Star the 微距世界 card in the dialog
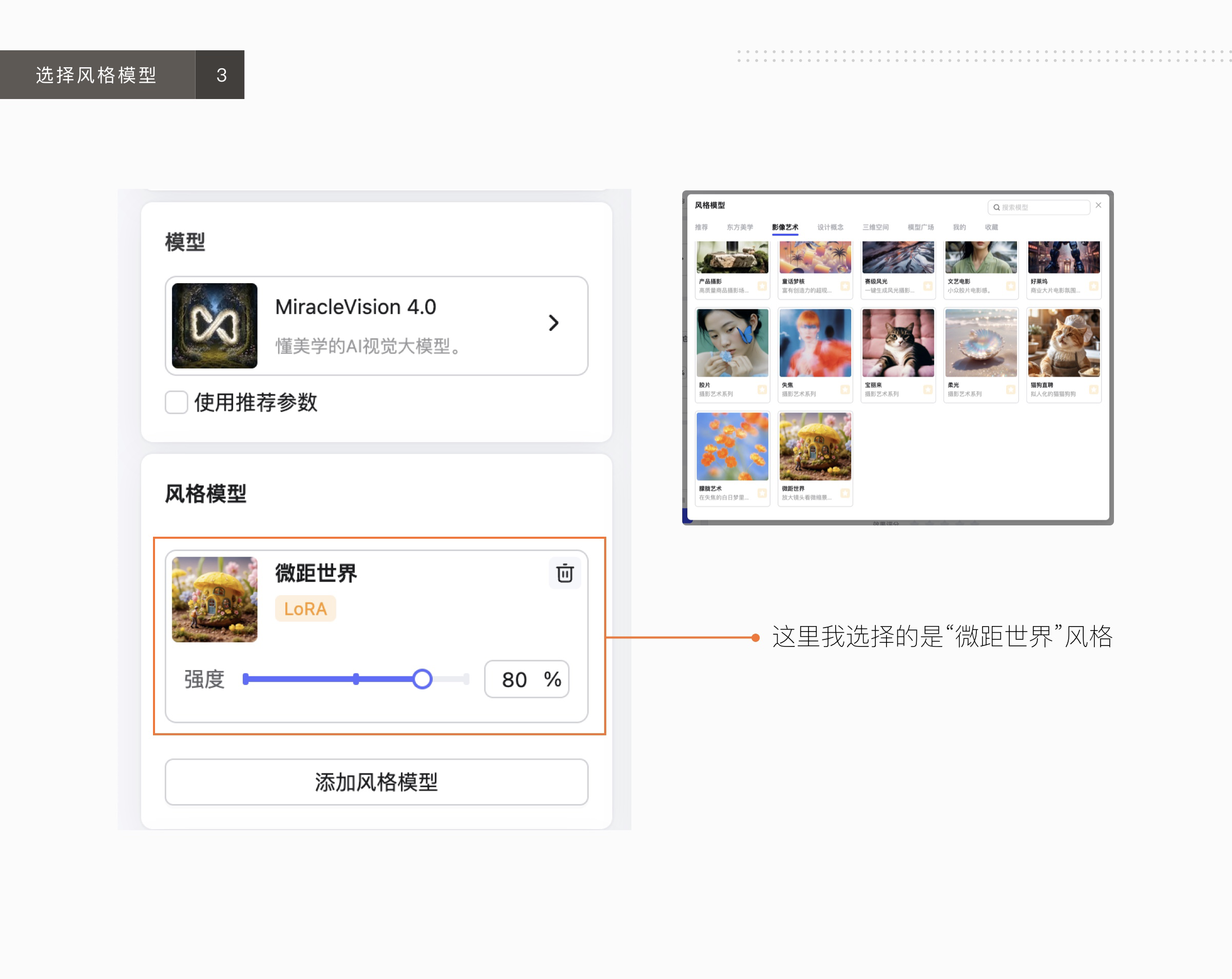This screenshot has height=979, width=1232. click(845, 493)
